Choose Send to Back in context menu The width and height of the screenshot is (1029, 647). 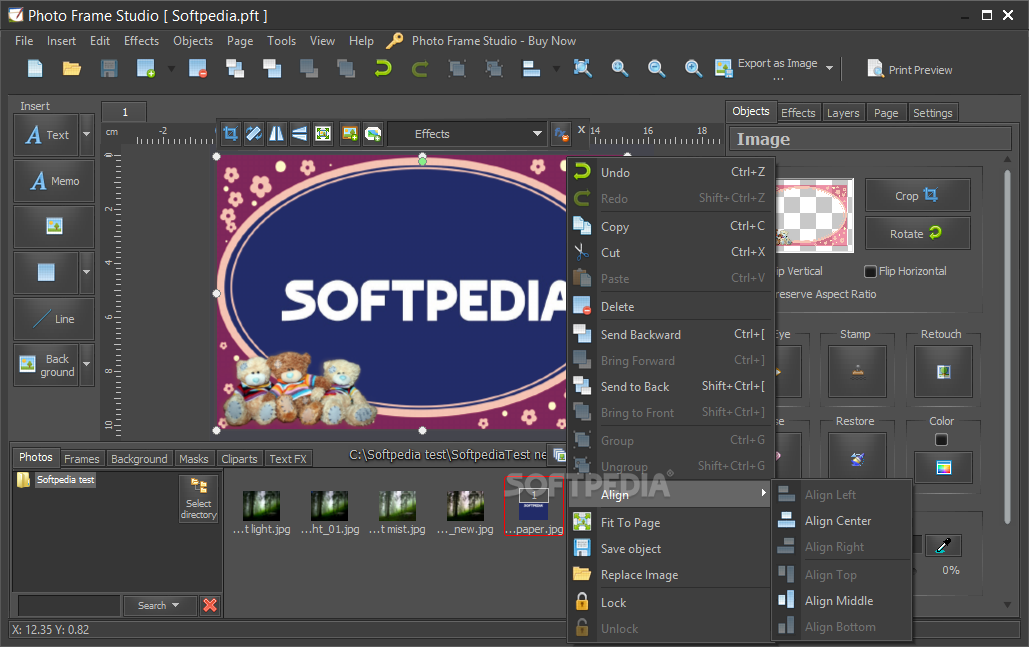(669, 386)
